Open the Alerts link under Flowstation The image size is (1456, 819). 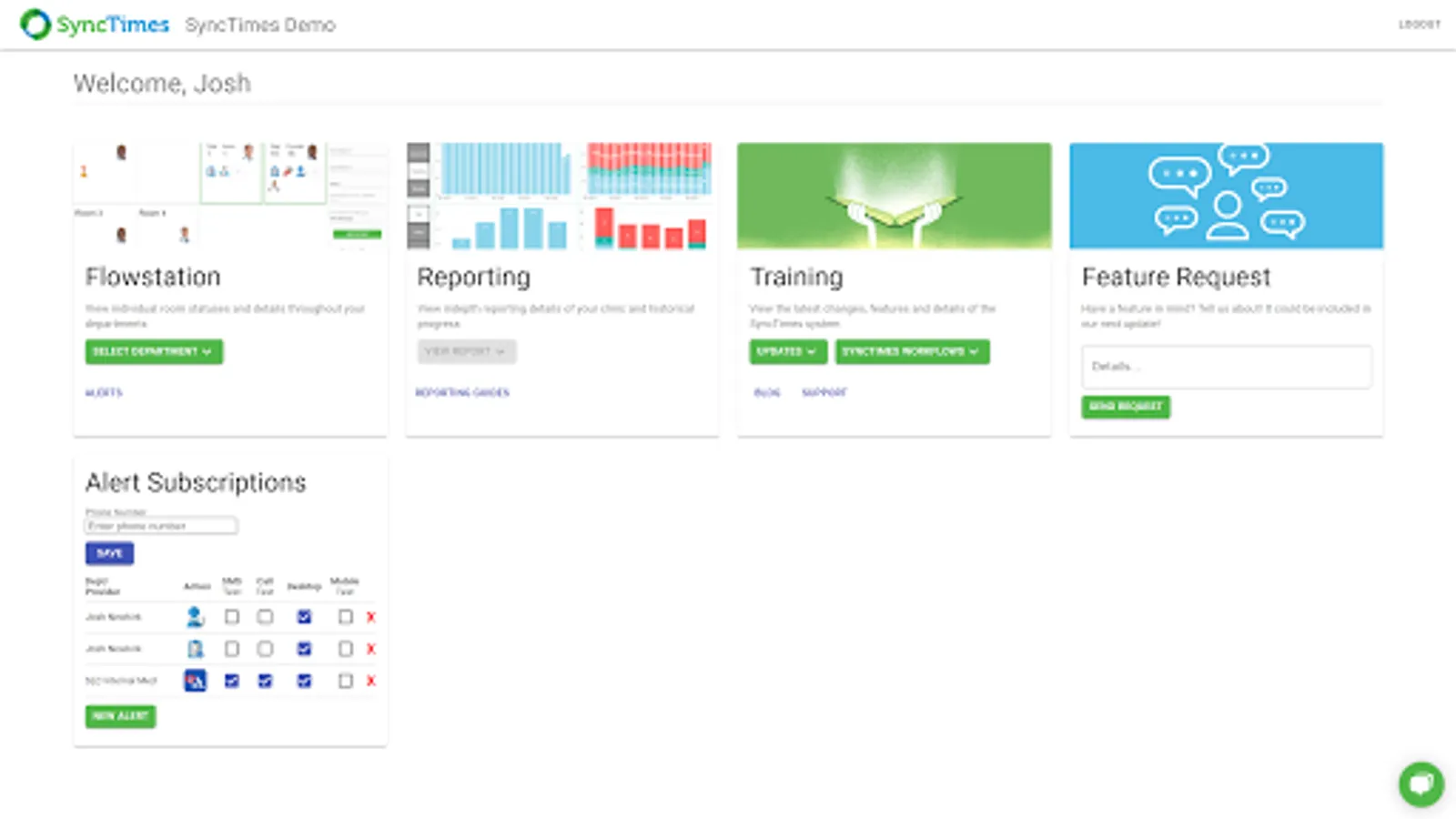click(104, 393)
